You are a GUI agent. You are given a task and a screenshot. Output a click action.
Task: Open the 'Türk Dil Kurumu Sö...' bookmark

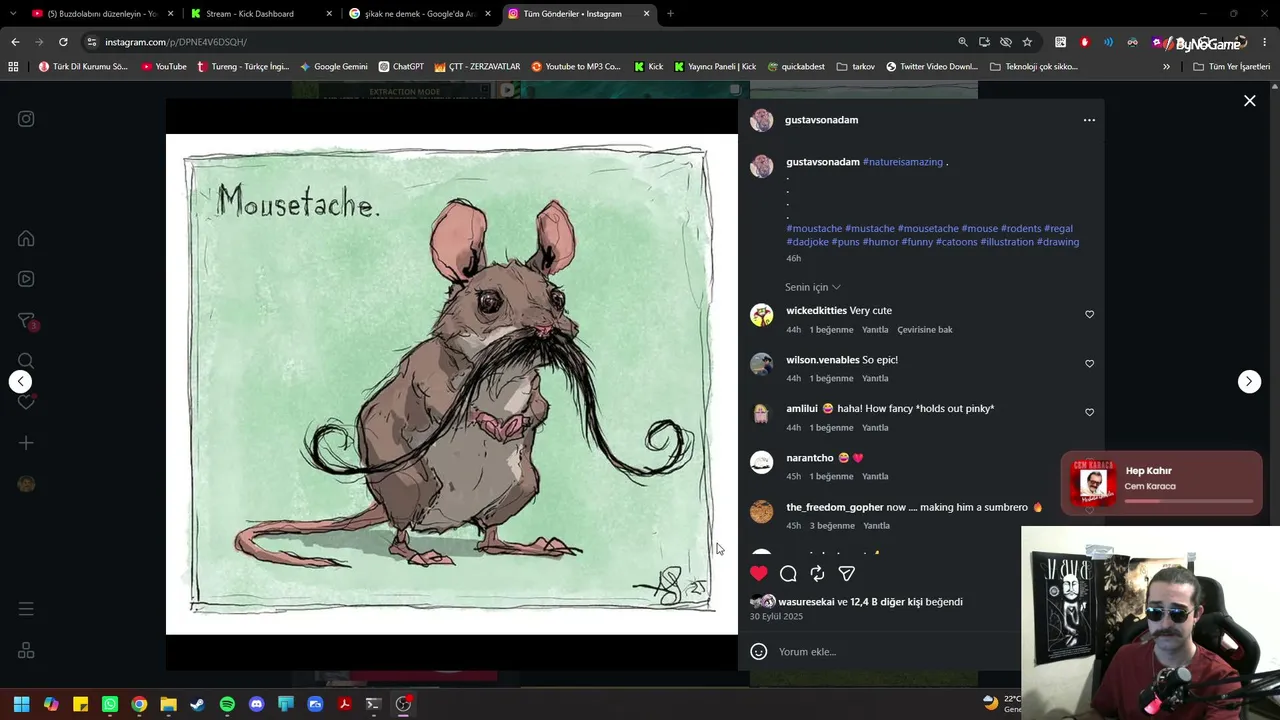point(83,67)
